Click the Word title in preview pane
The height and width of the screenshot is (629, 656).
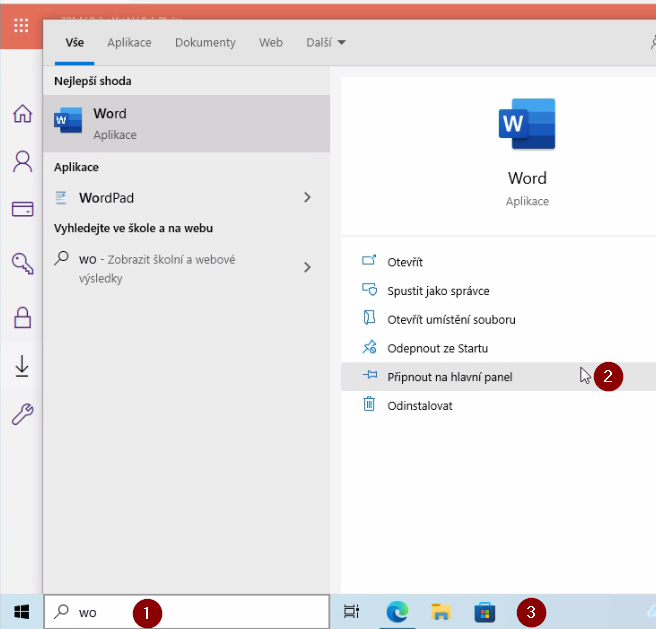click(x=527, y=178)
